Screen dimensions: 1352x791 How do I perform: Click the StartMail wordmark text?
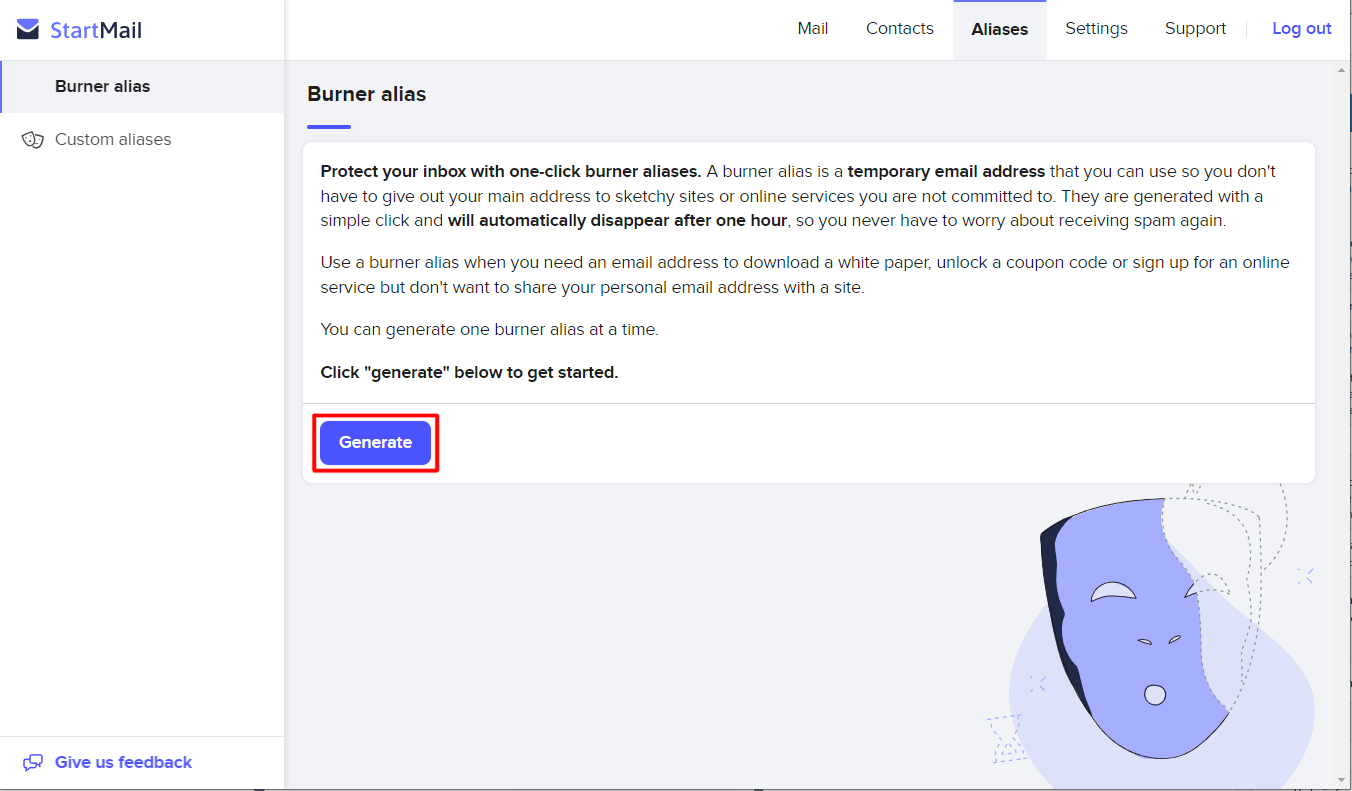[x=96, y=30]
